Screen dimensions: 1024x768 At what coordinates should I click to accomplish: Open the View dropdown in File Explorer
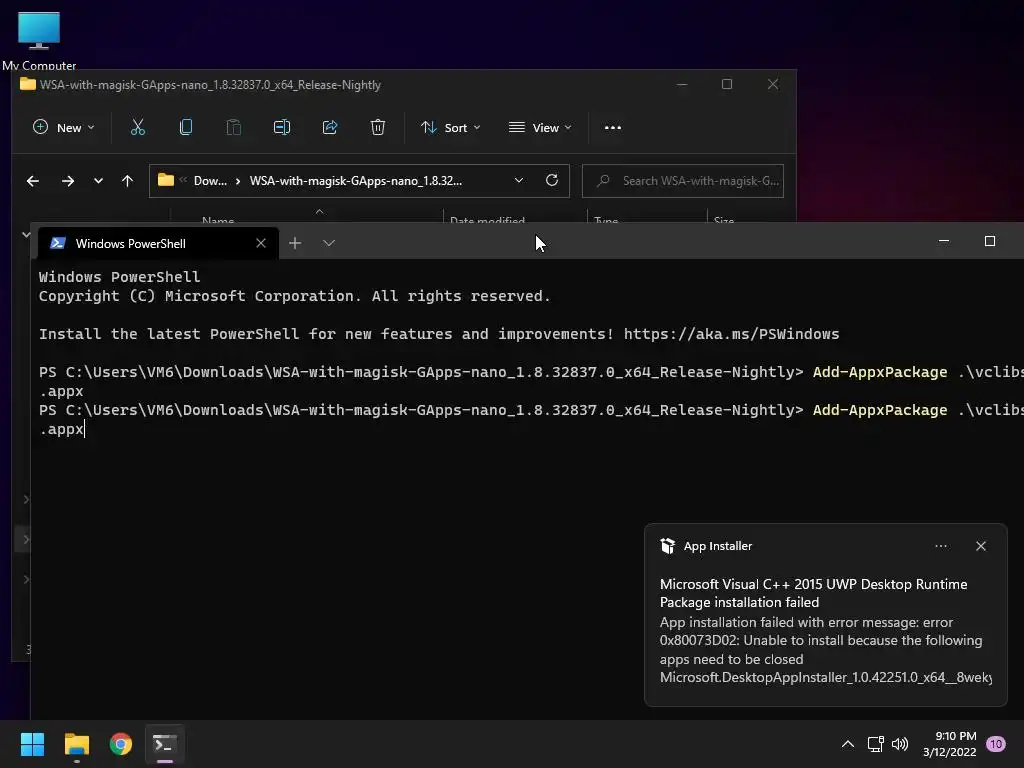tap(540, 127)
